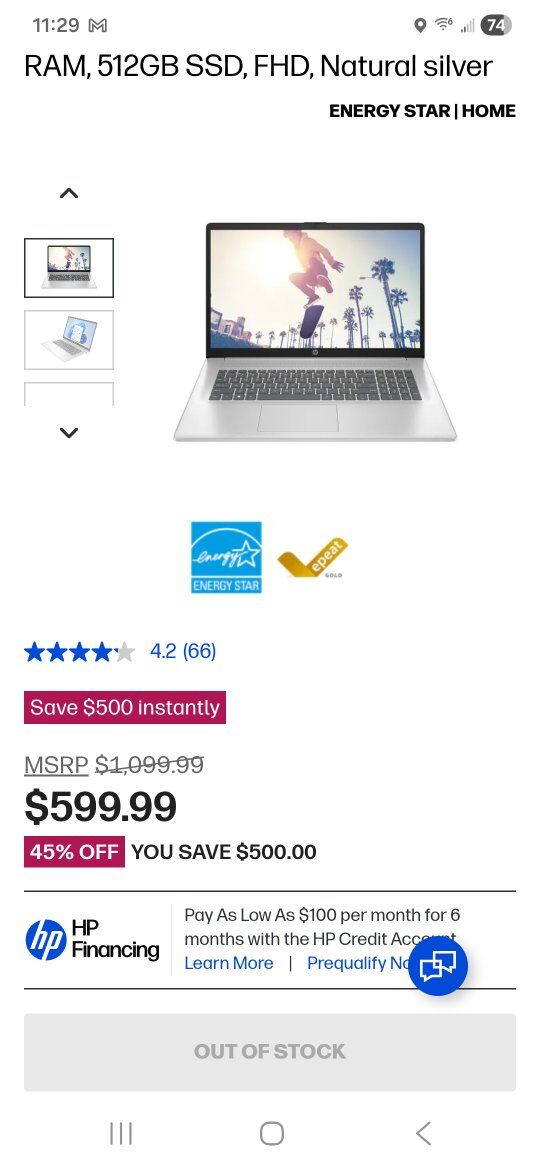Image resolution: width=540 pixels, height=1170 pixels.
Task: Click the Prequalify Now link
Action: [357, 963]
